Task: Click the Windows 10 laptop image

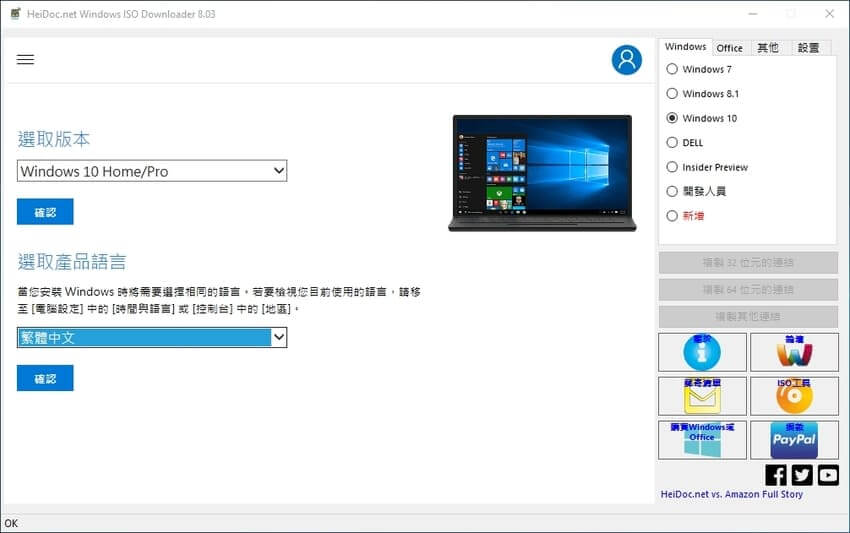Action: [x=542, y=173]
